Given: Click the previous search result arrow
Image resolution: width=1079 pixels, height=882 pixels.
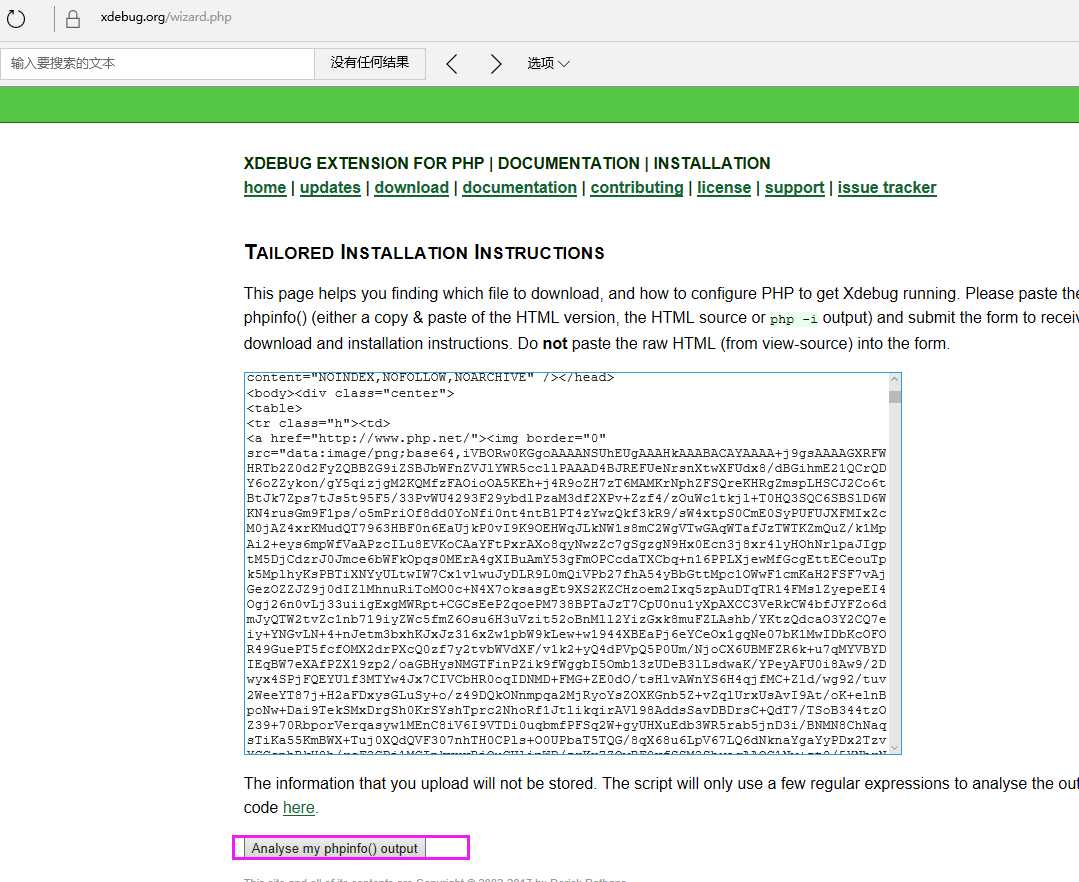Looking at the screenshot, I should tap(452, 64).
